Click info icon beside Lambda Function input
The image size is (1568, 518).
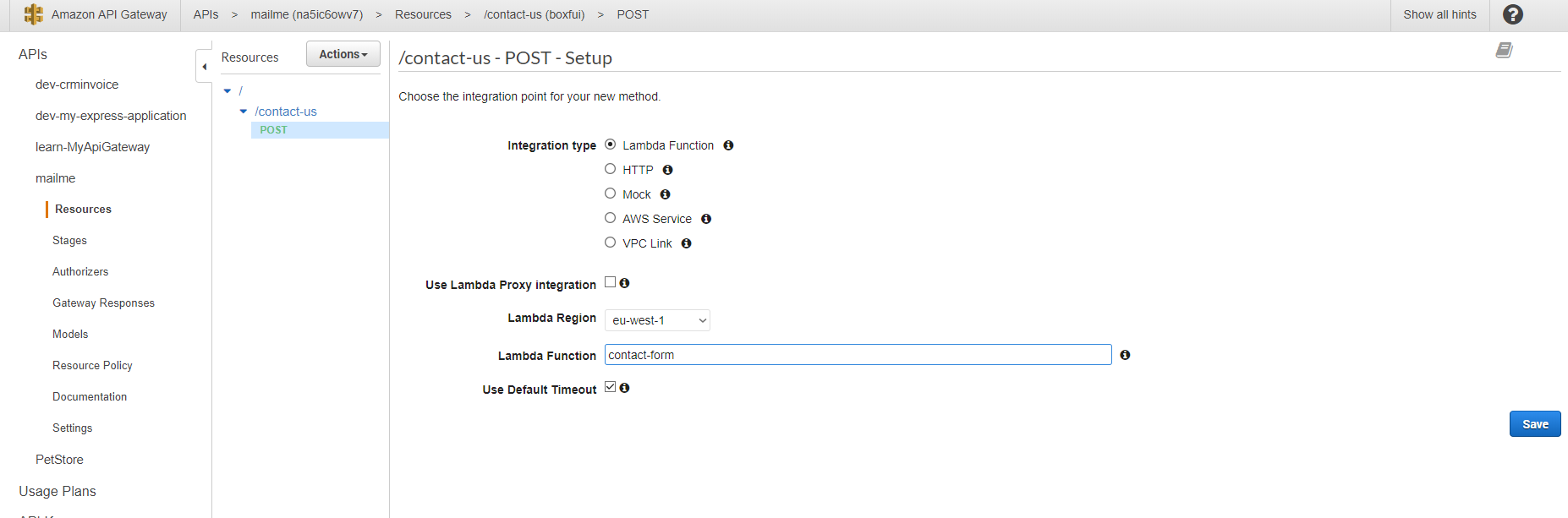pos(1125,355)
